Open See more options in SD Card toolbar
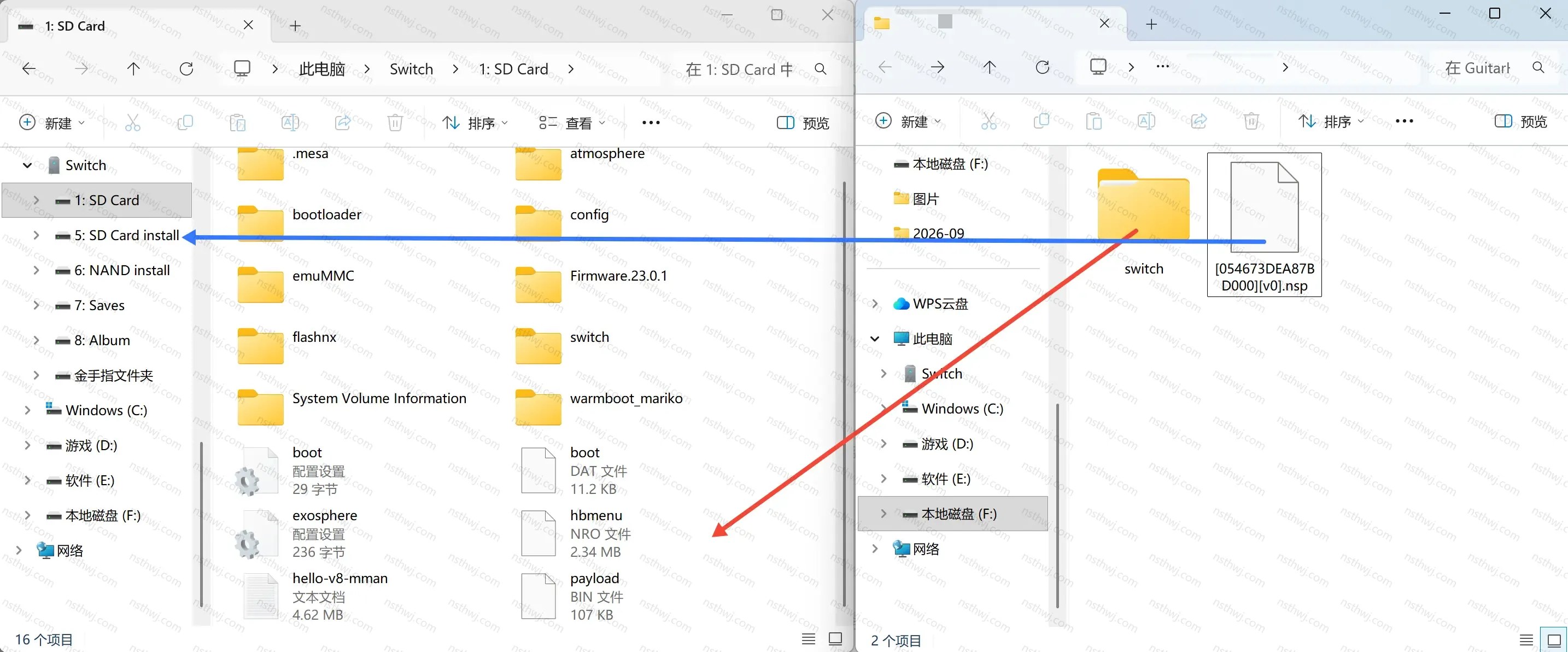 [651, 123]
